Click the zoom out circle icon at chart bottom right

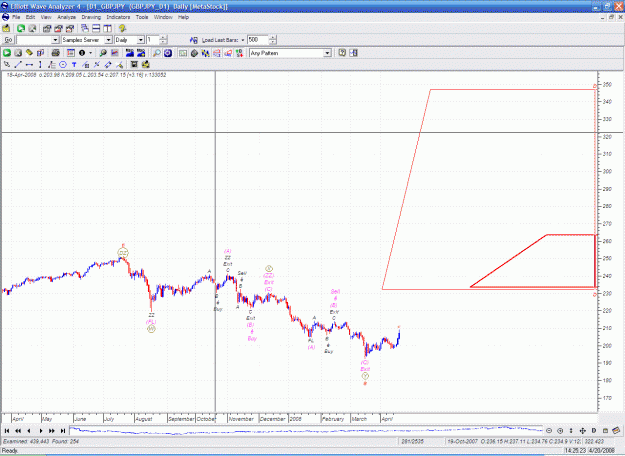(549, 430)
